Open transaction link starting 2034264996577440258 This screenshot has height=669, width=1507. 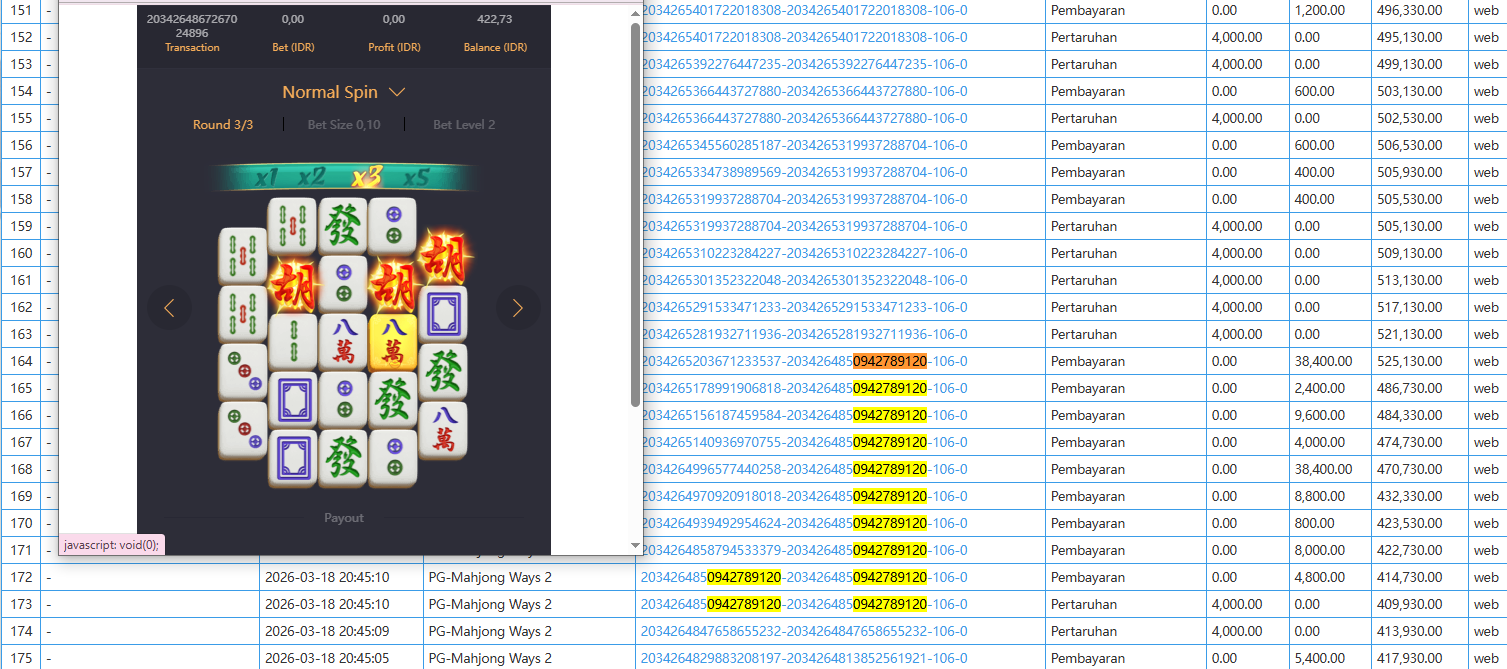click(x=804, y=469)
